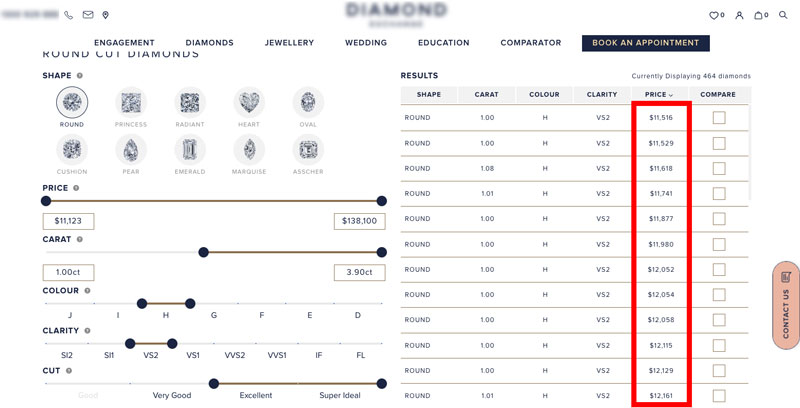Sort results by Price column arrow
Image resolution: width=800 pixels, height=408 pixels.
tap(670, 95)
